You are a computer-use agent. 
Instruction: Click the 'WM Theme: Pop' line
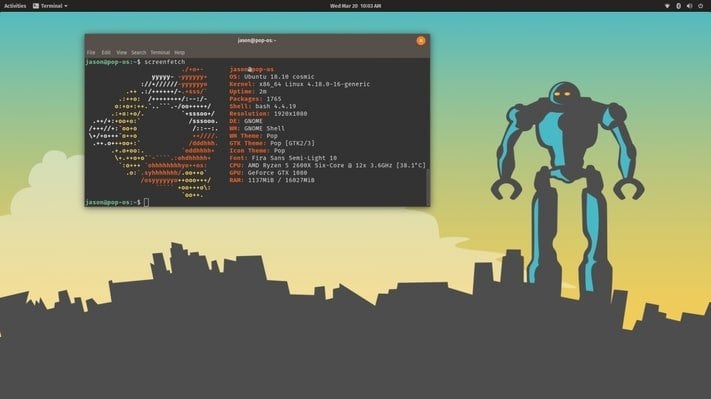(x=253, y=136)
